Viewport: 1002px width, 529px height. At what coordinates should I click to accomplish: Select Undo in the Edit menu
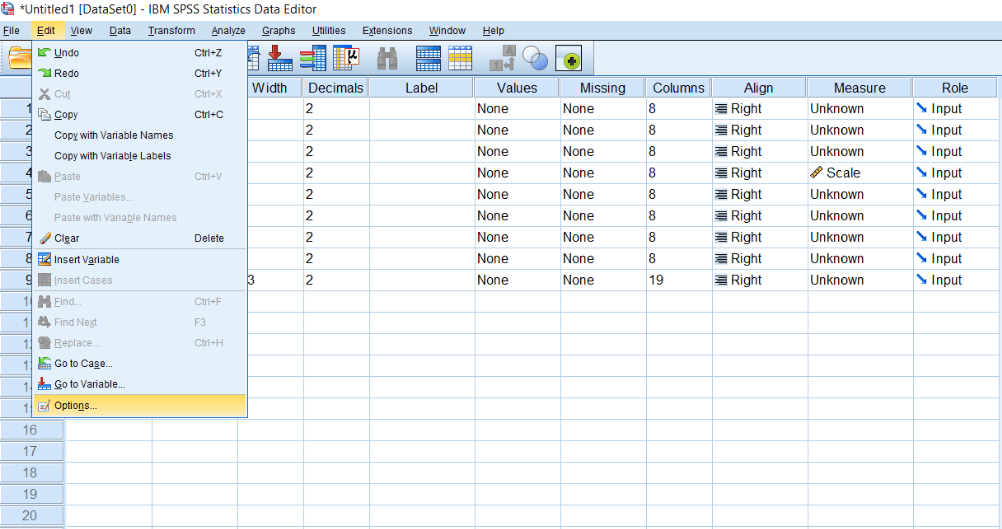66,53
